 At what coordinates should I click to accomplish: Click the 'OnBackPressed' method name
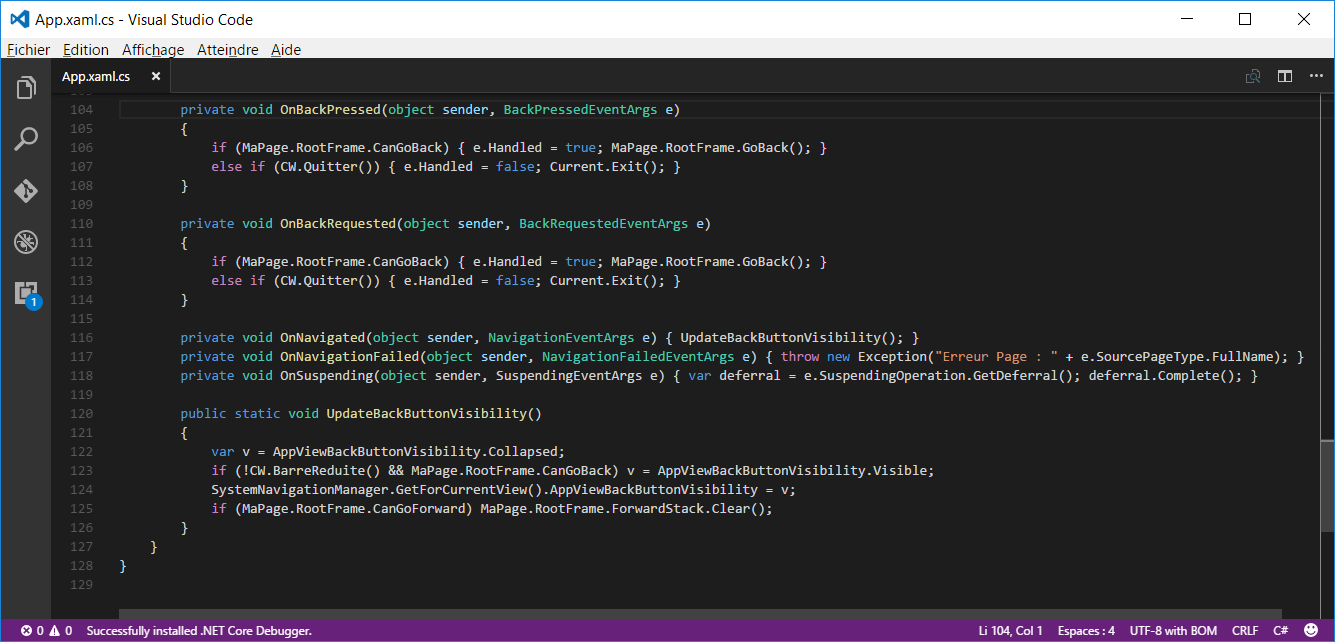[x=330, y=109]
